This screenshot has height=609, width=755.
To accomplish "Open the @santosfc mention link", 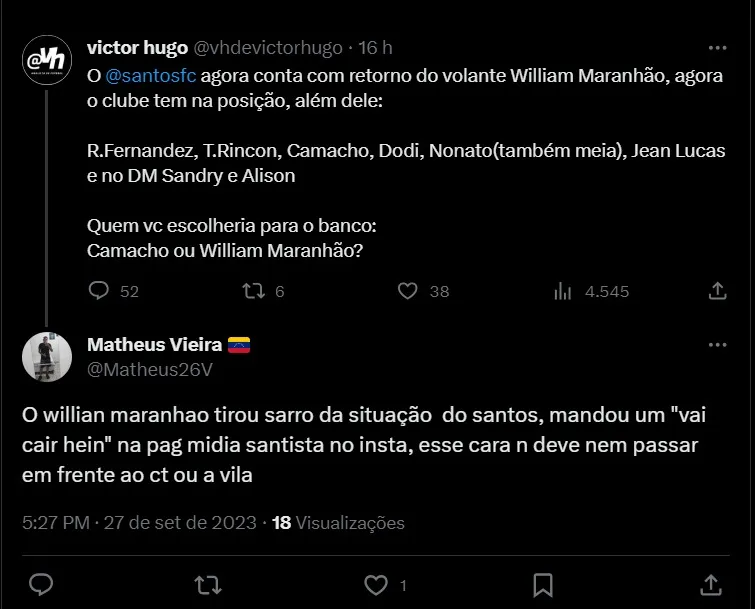I will pyautogui.click(x=150, y=76).
